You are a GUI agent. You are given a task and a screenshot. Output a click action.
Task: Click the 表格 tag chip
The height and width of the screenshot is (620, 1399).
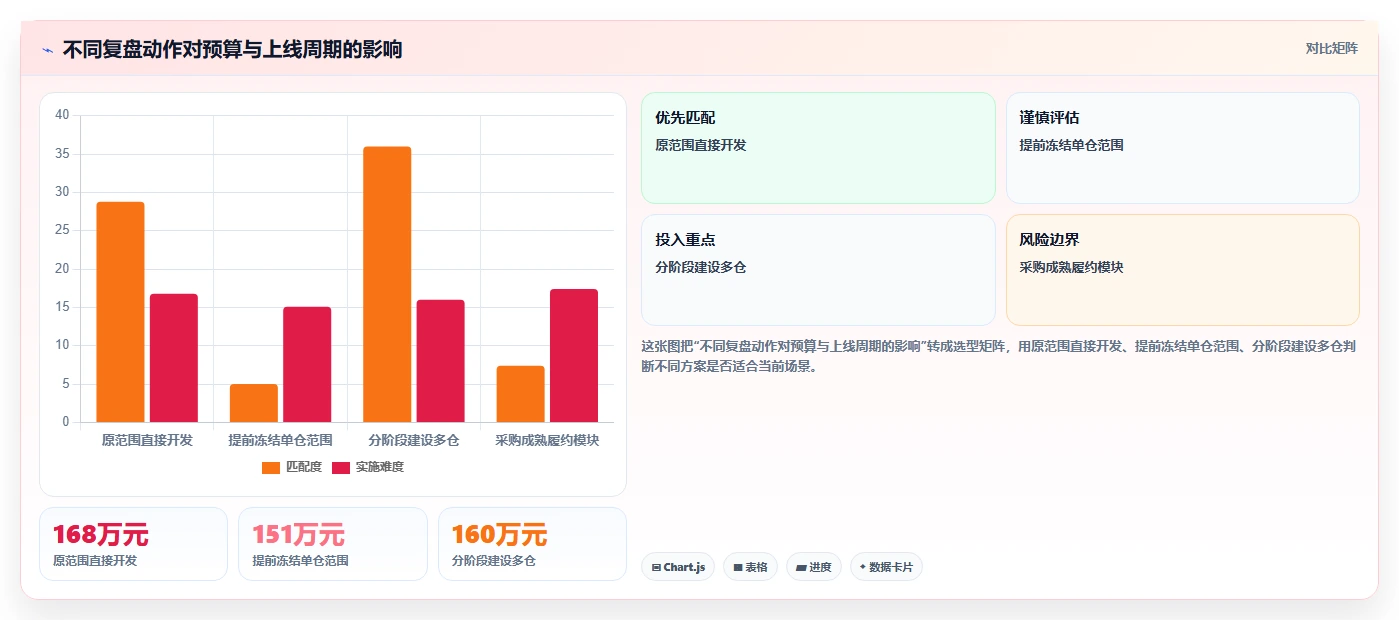(x=750, y=567)
